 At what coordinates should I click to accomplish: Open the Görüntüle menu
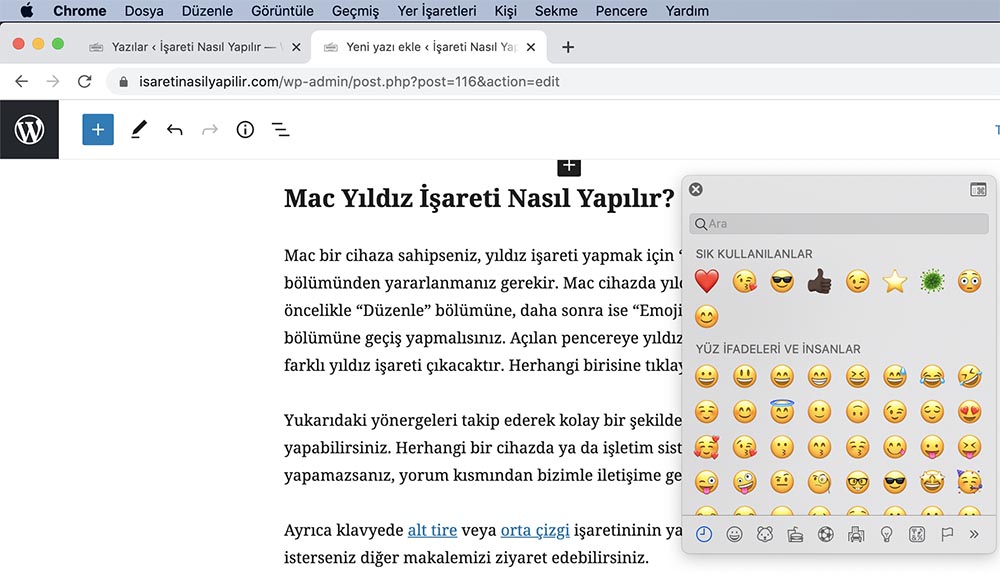pyautogui.click(x=283, y=11)
